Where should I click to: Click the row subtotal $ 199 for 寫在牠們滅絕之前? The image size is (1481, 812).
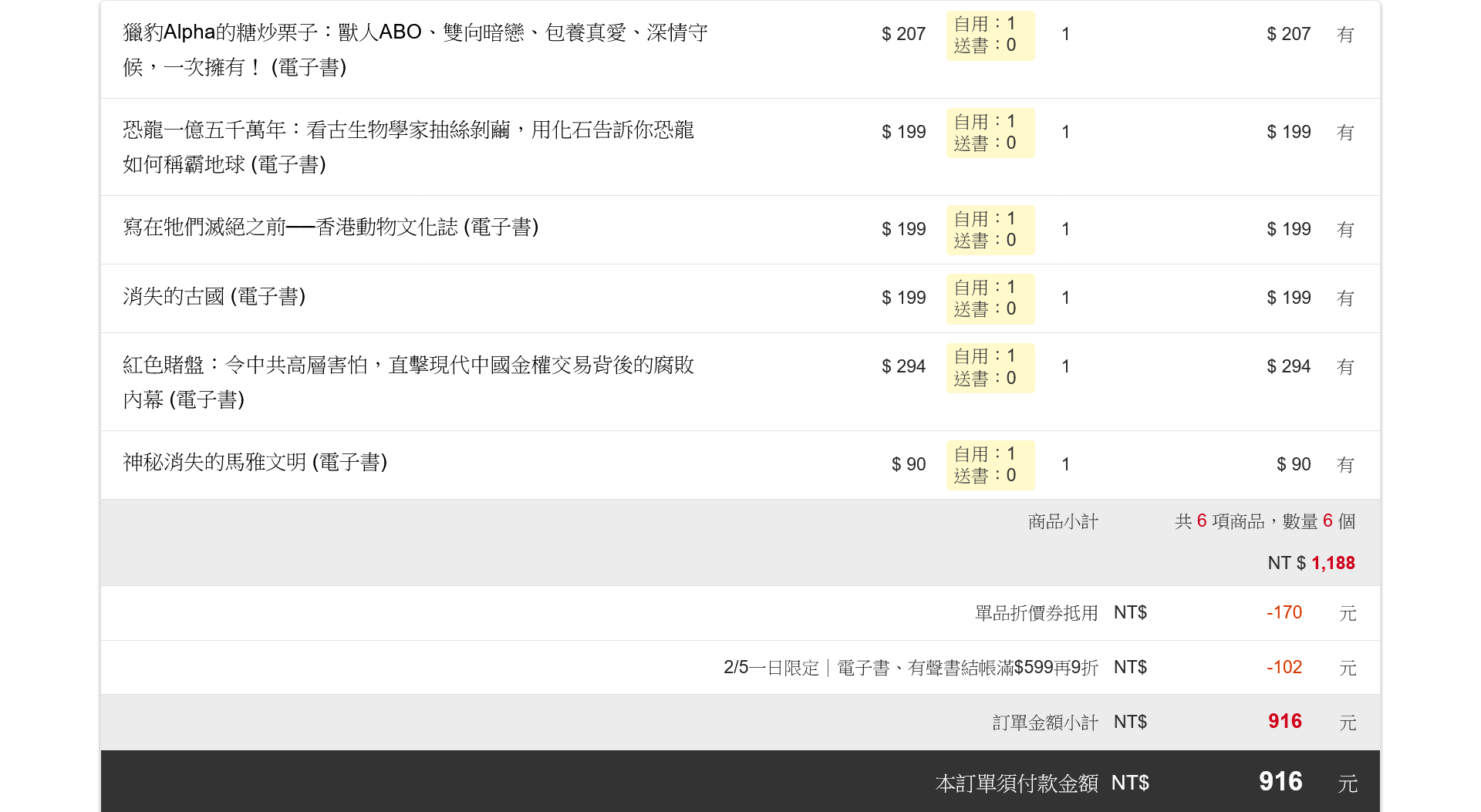pos(1288,229)
